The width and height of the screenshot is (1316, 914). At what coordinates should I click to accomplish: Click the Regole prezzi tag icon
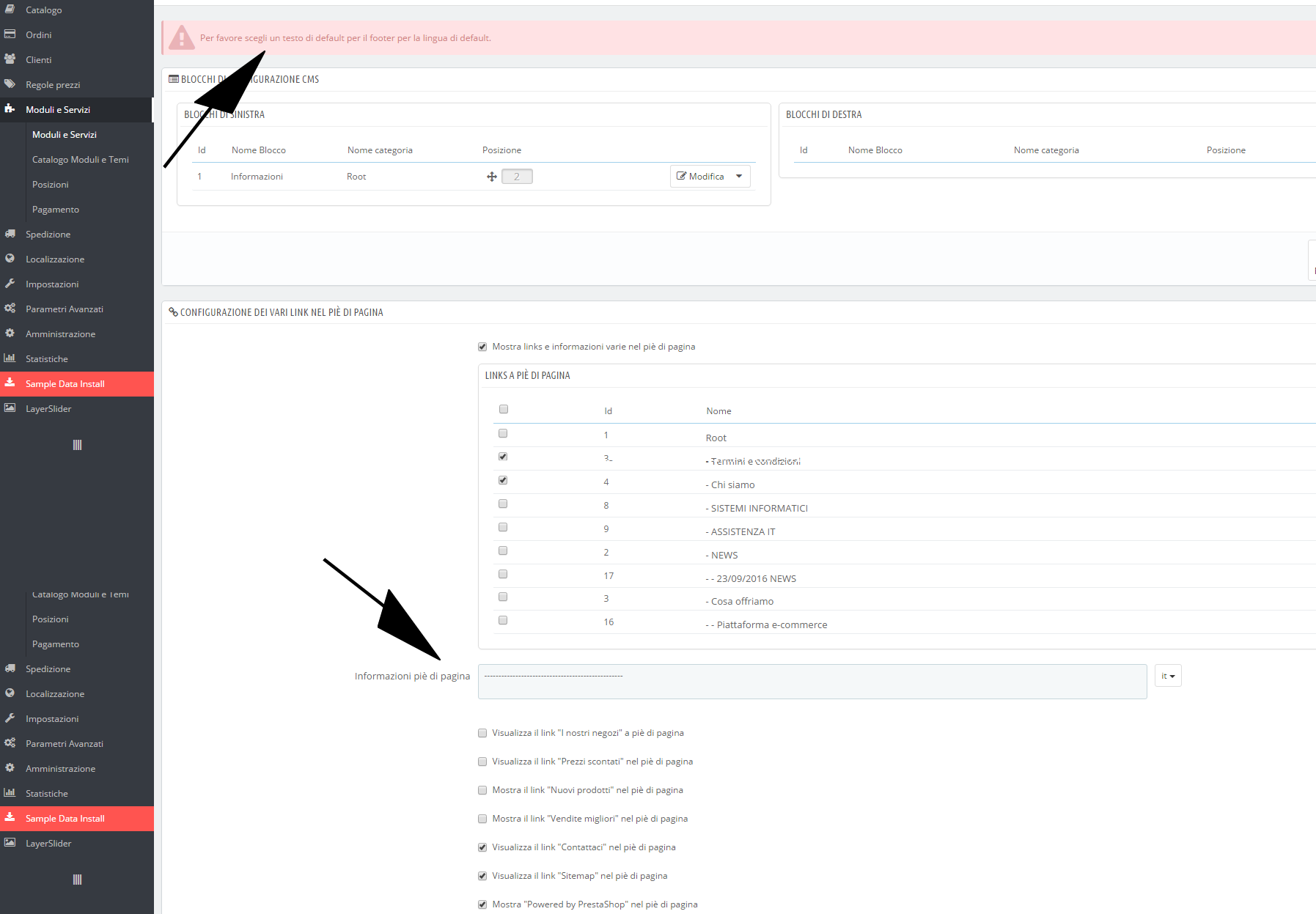click(10, 84)
